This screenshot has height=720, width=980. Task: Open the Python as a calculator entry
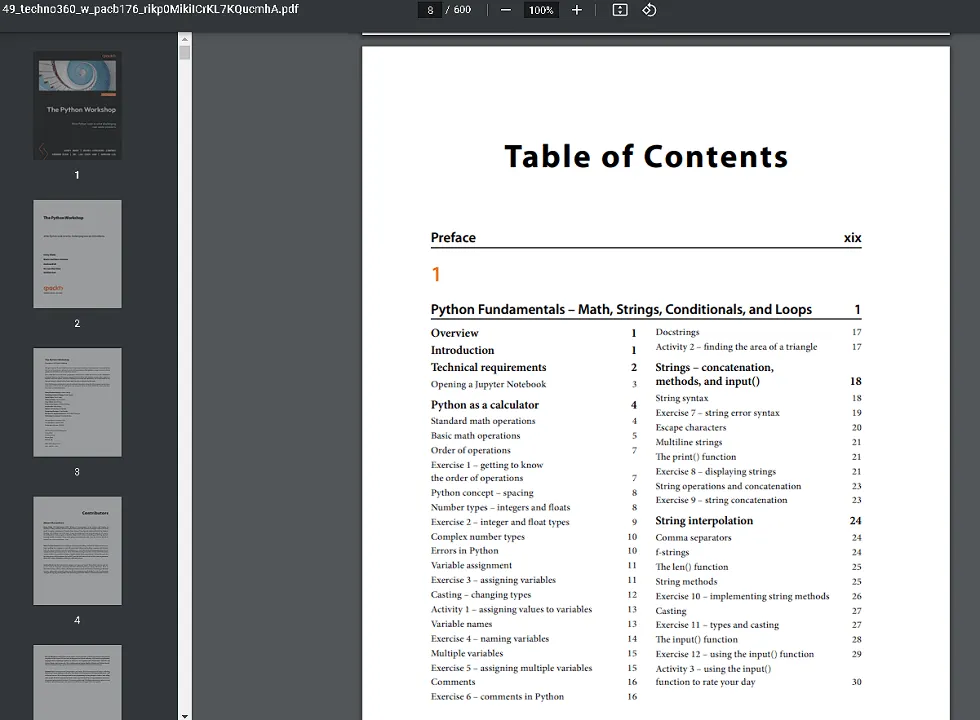pyautogui.click(x=484, y=405)
